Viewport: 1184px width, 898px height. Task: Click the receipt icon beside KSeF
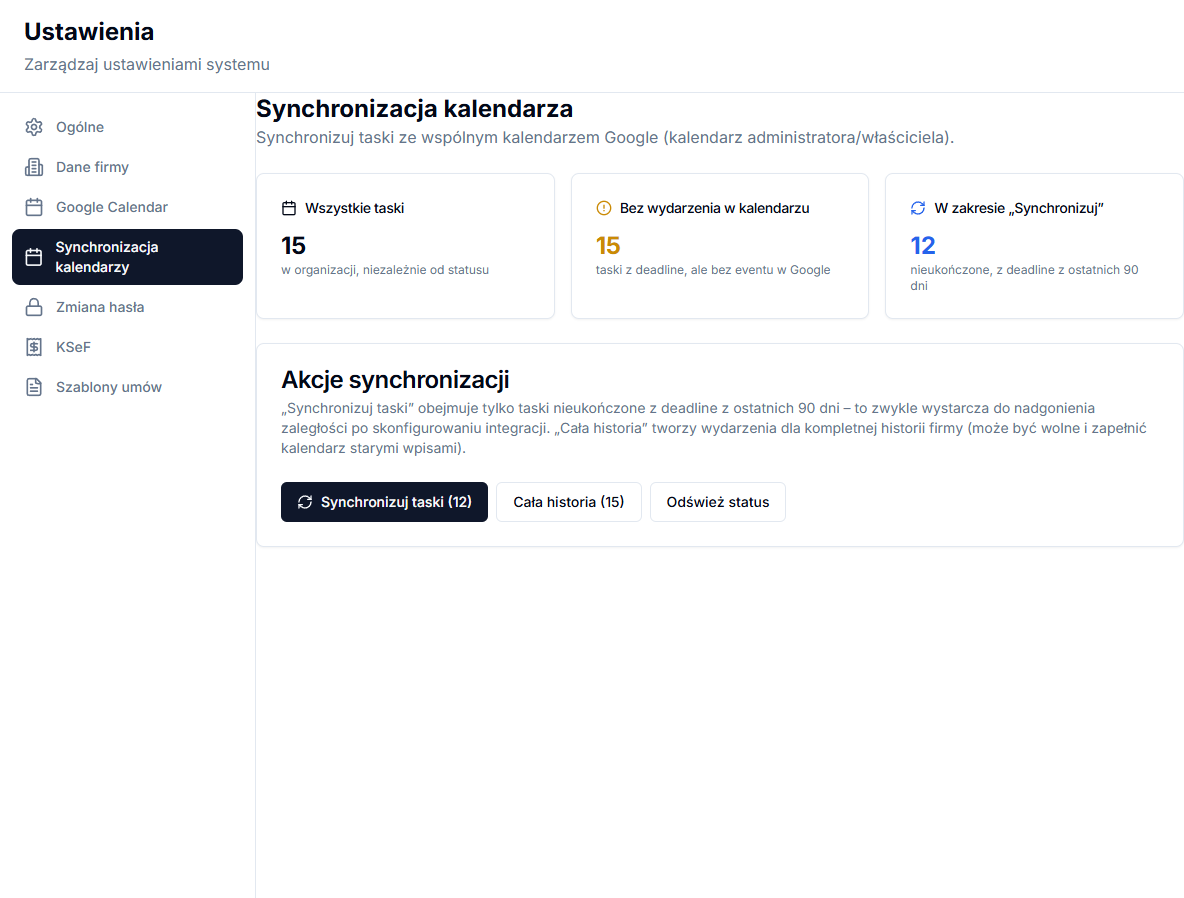(x=34, y=347)
